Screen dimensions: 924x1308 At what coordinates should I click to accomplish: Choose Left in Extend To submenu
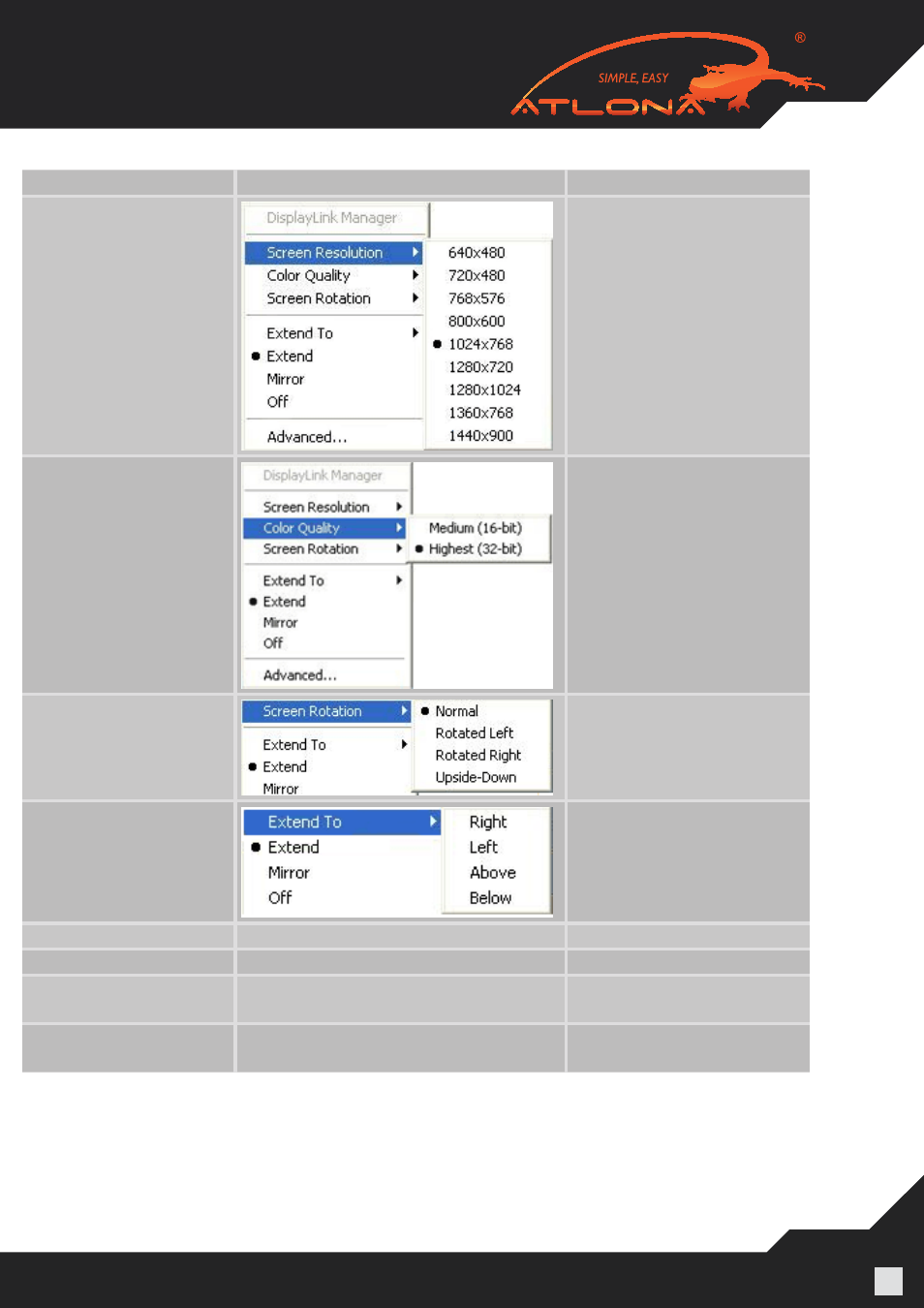pyautogui.click(x=483, y=847)
